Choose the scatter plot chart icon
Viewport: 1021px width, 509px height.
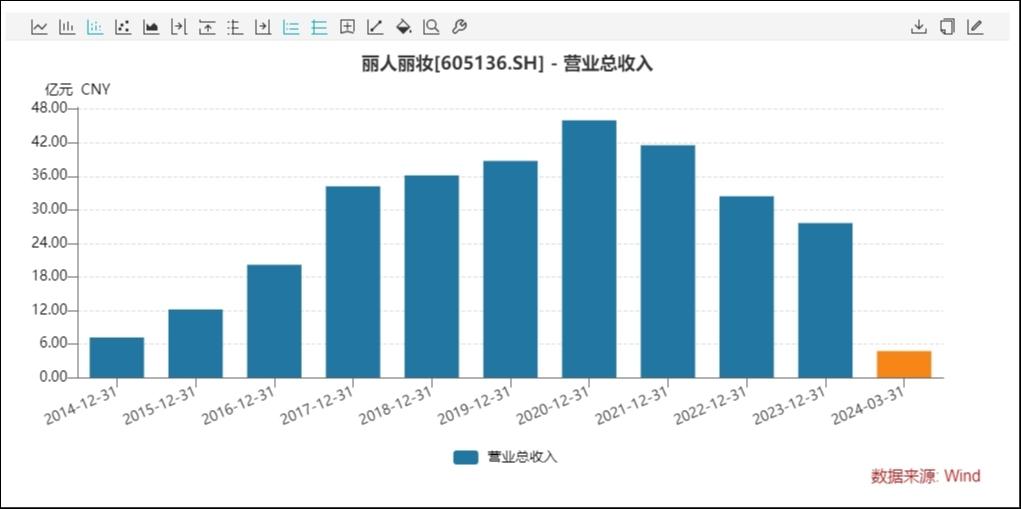123,27
